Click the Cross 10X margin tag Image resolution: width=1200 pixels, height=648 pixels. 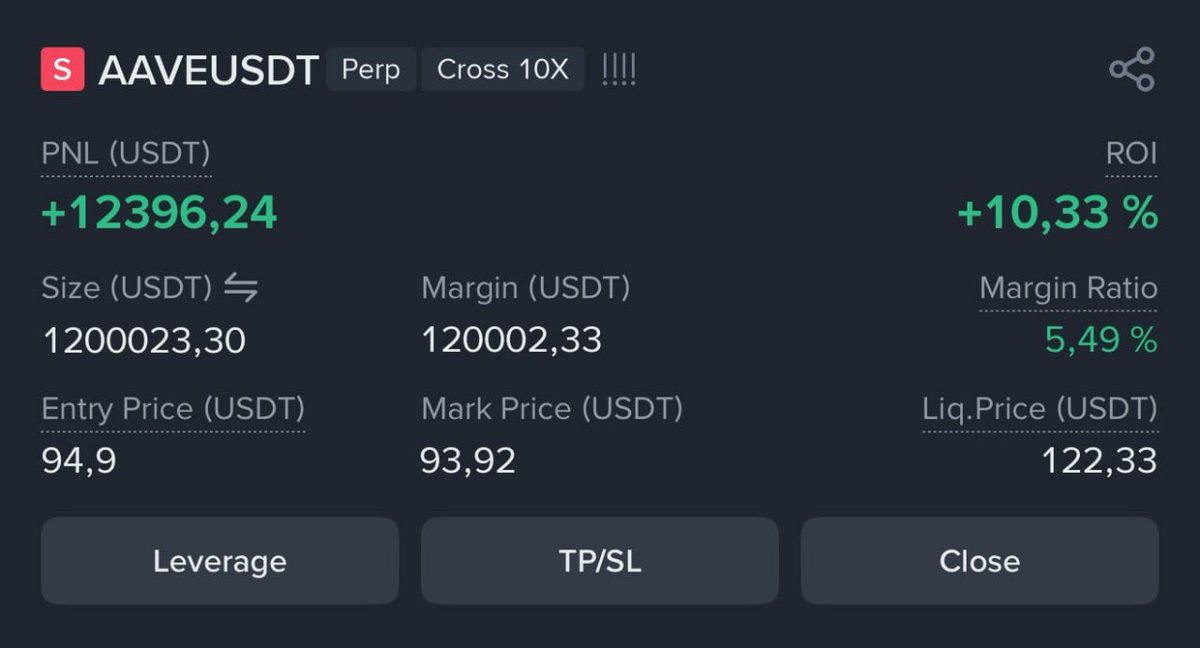[x=503, y=70]
